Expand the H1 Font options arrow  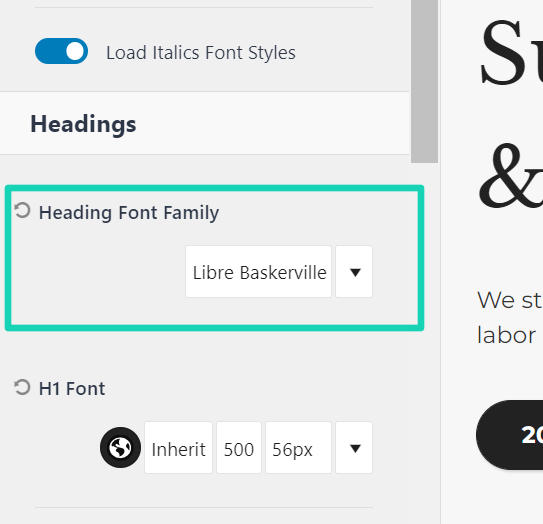tap(354, 448)
